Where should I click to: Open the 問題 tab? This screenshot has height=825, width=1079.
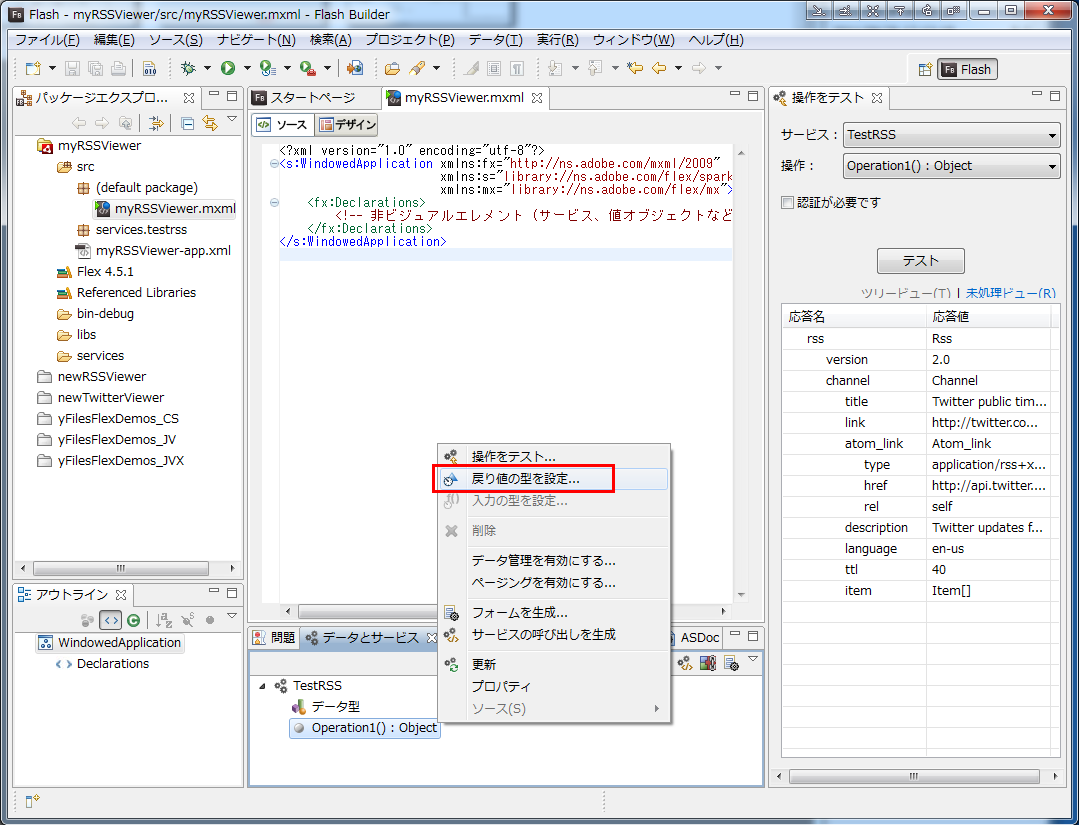click(x=275, y=638)
